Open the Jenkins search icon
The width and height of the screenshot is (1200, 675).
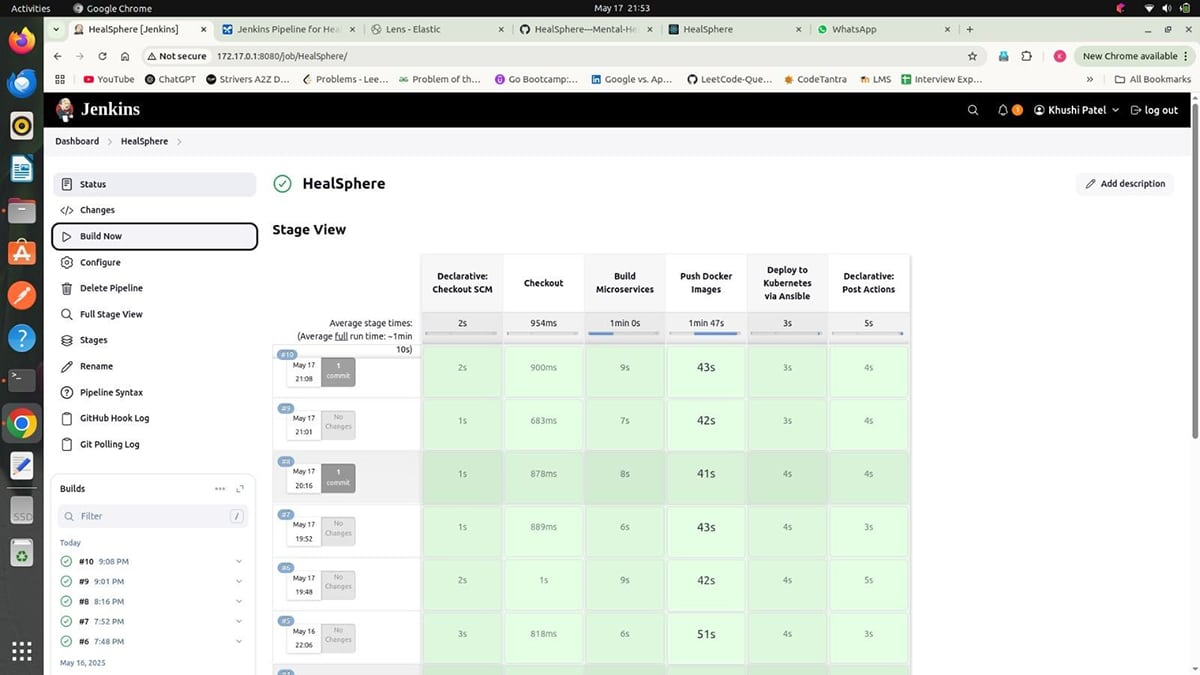(x=972, y=110)
